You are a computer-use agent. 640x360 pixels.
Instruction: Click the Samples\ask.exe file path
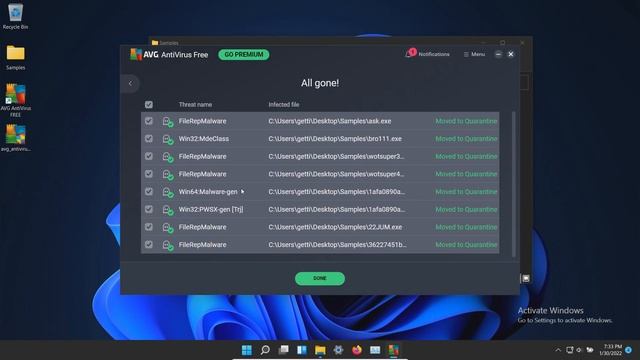(330, 121)
